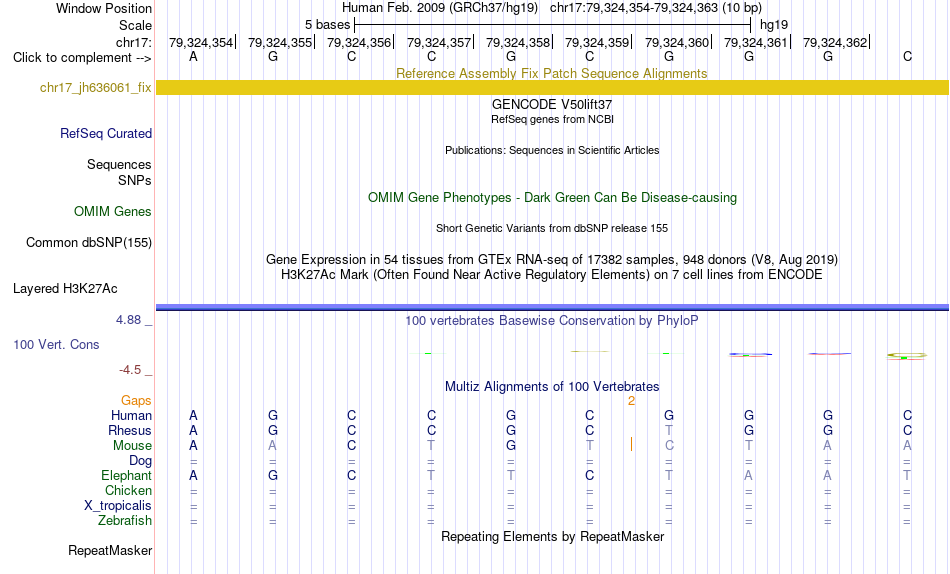Click the GENCODE V50lift37 track title
This screenshot has height=574, width=950.
[x=552, y=104]
